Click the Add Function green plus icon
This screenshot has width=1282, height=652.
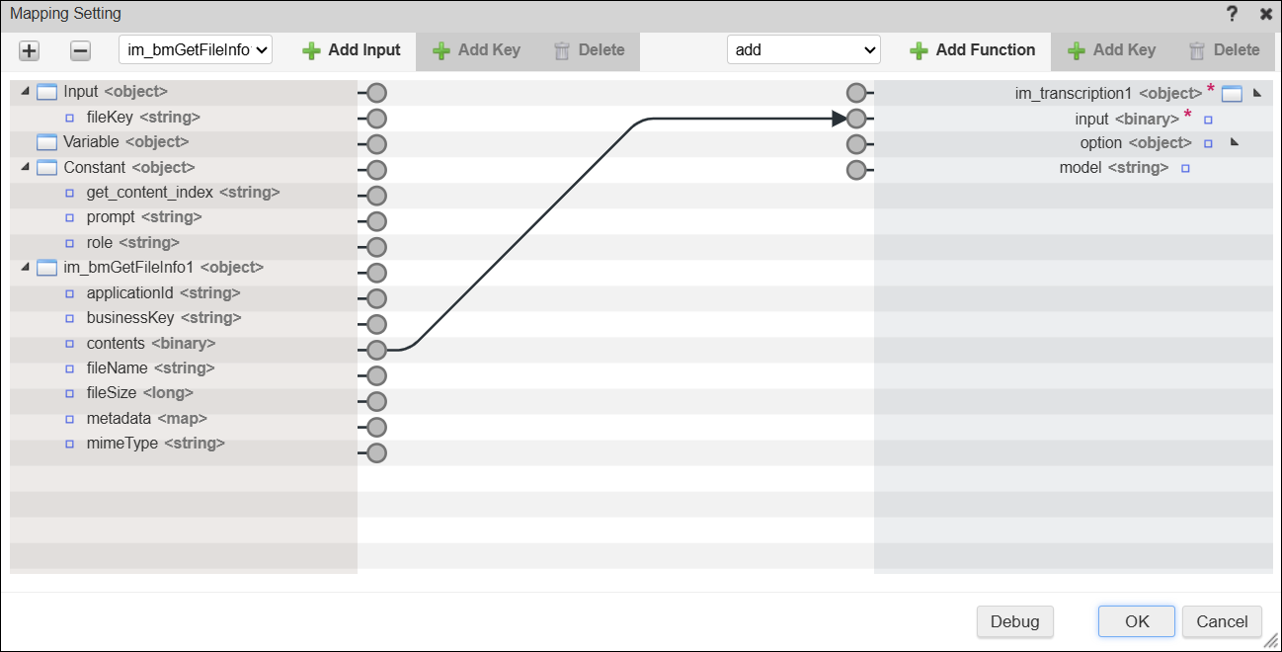919,51
